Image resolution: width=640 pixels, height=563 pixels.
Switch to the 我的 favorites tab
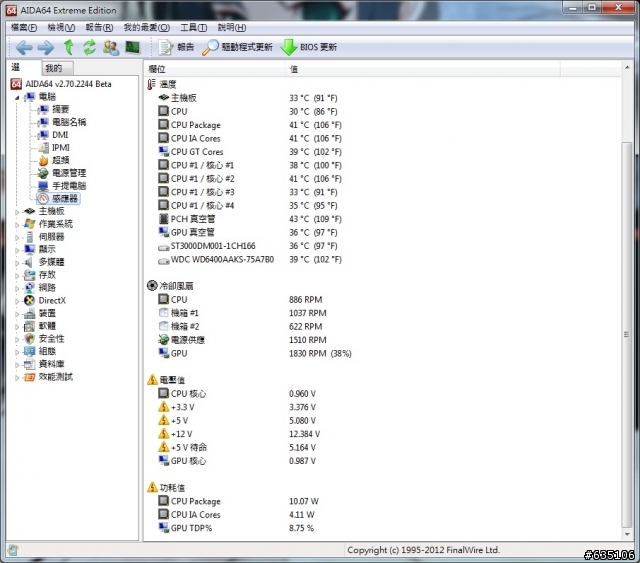57,68
